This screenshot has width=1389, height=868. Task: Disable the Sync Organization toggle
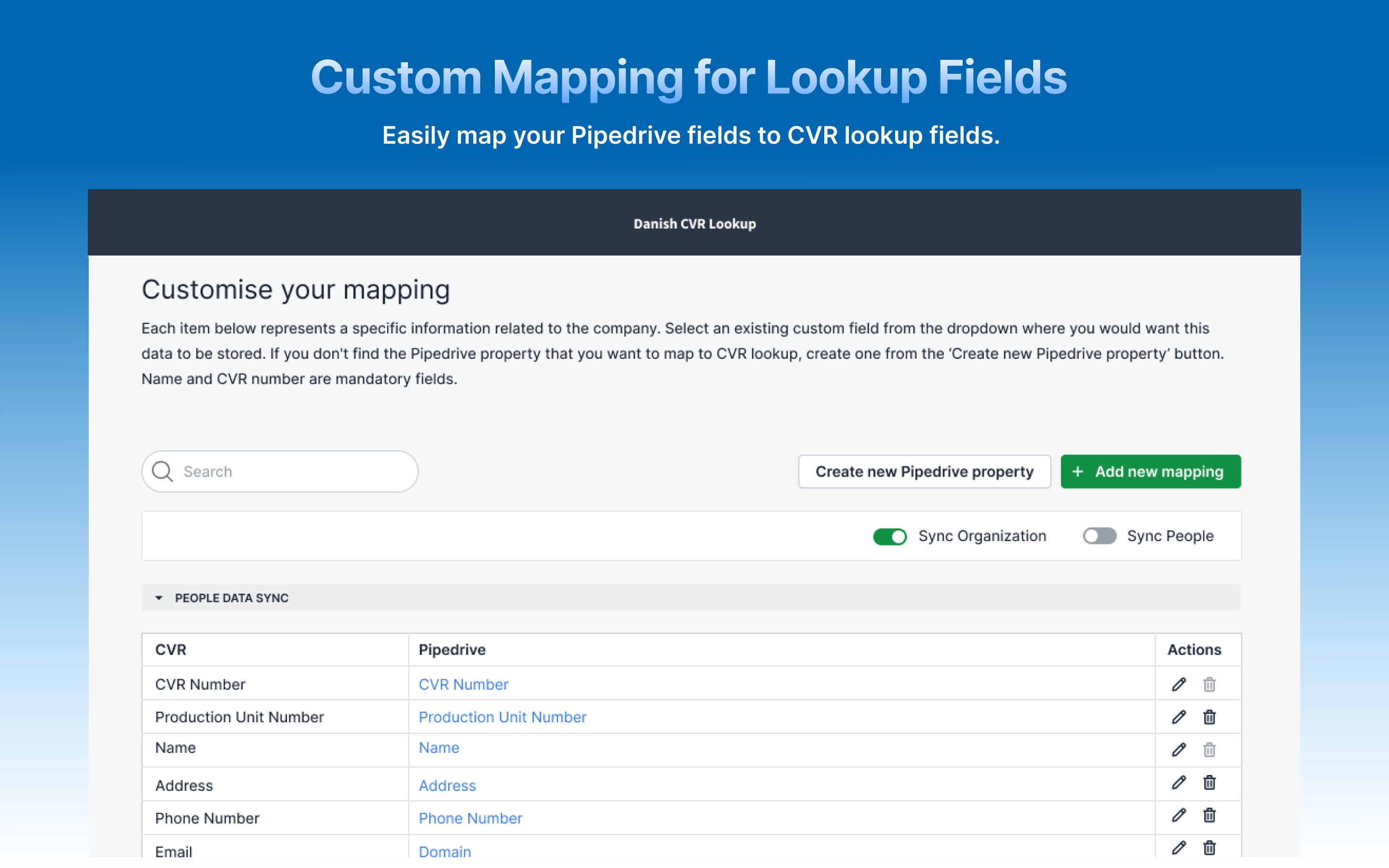890,536
